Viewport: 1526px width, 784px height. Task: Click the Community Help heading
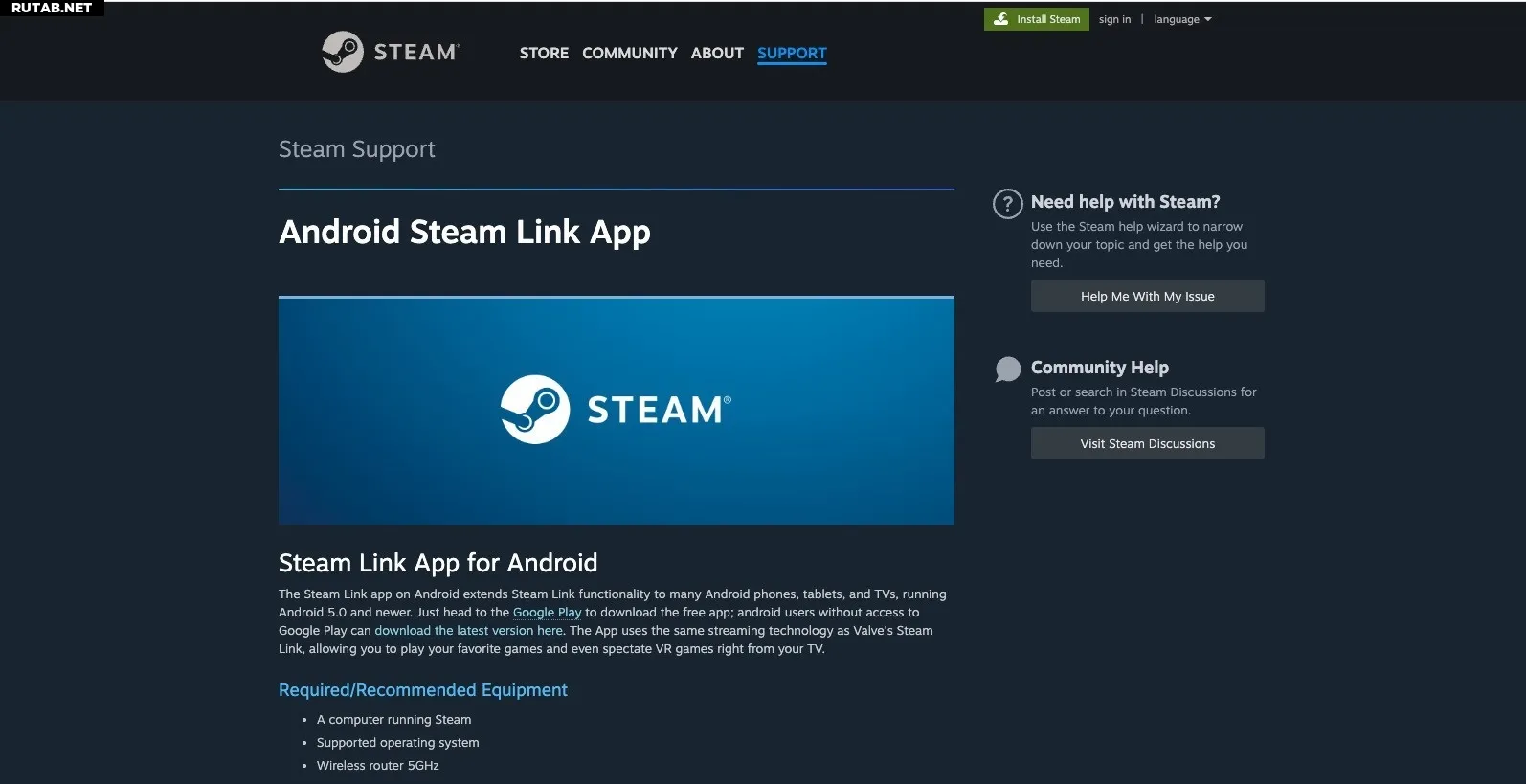tap(1099, 368)
